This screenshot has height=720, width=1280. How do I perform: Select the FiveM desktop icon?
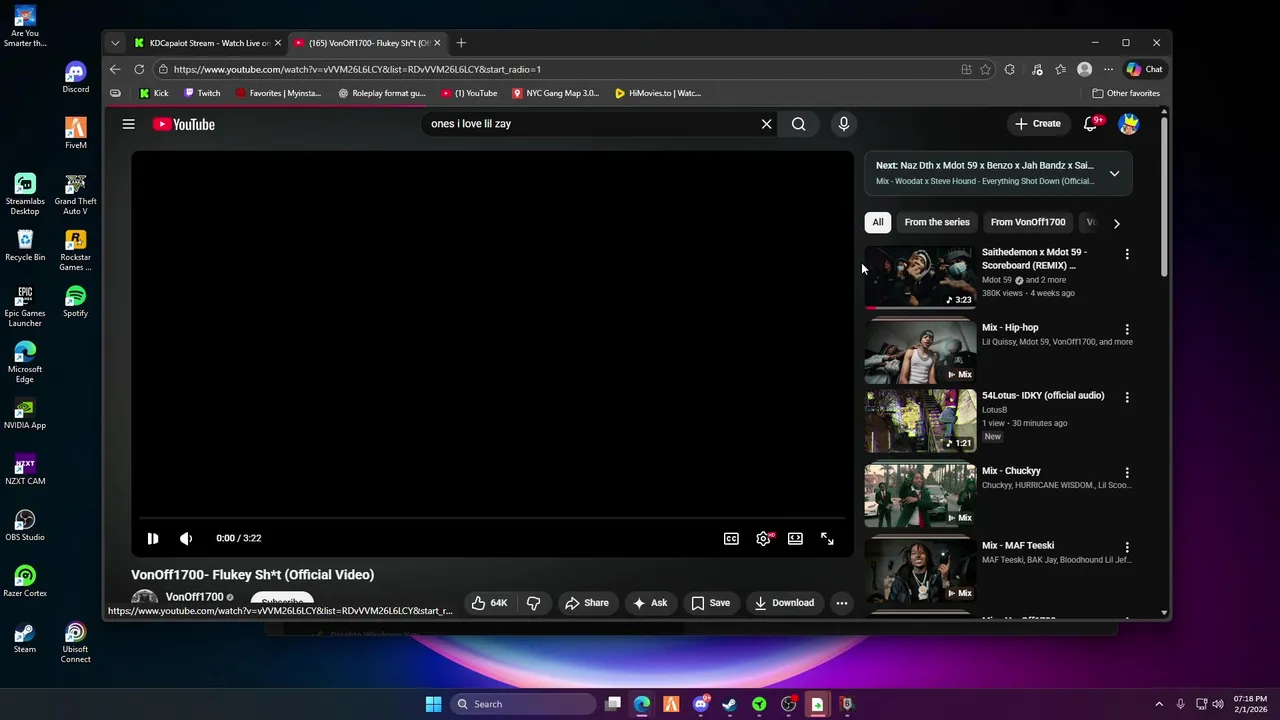tap(75, 133)
